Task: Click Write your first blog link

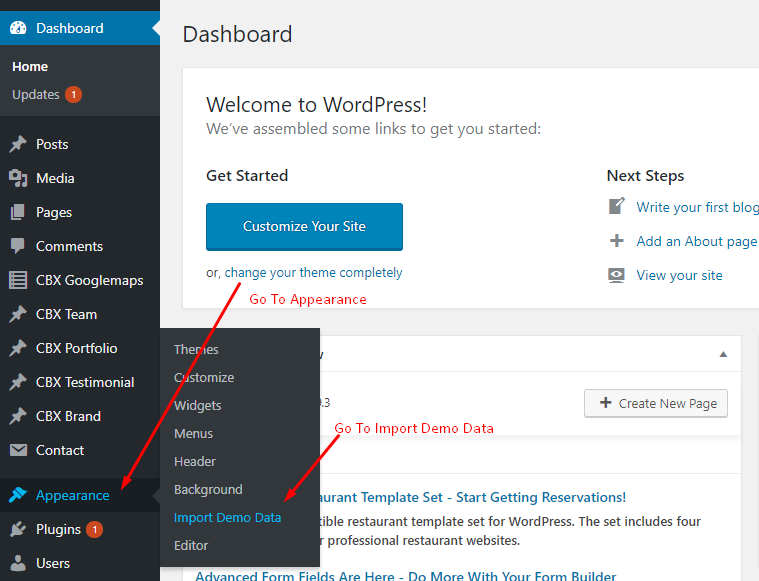Action: tap(698, 207)
